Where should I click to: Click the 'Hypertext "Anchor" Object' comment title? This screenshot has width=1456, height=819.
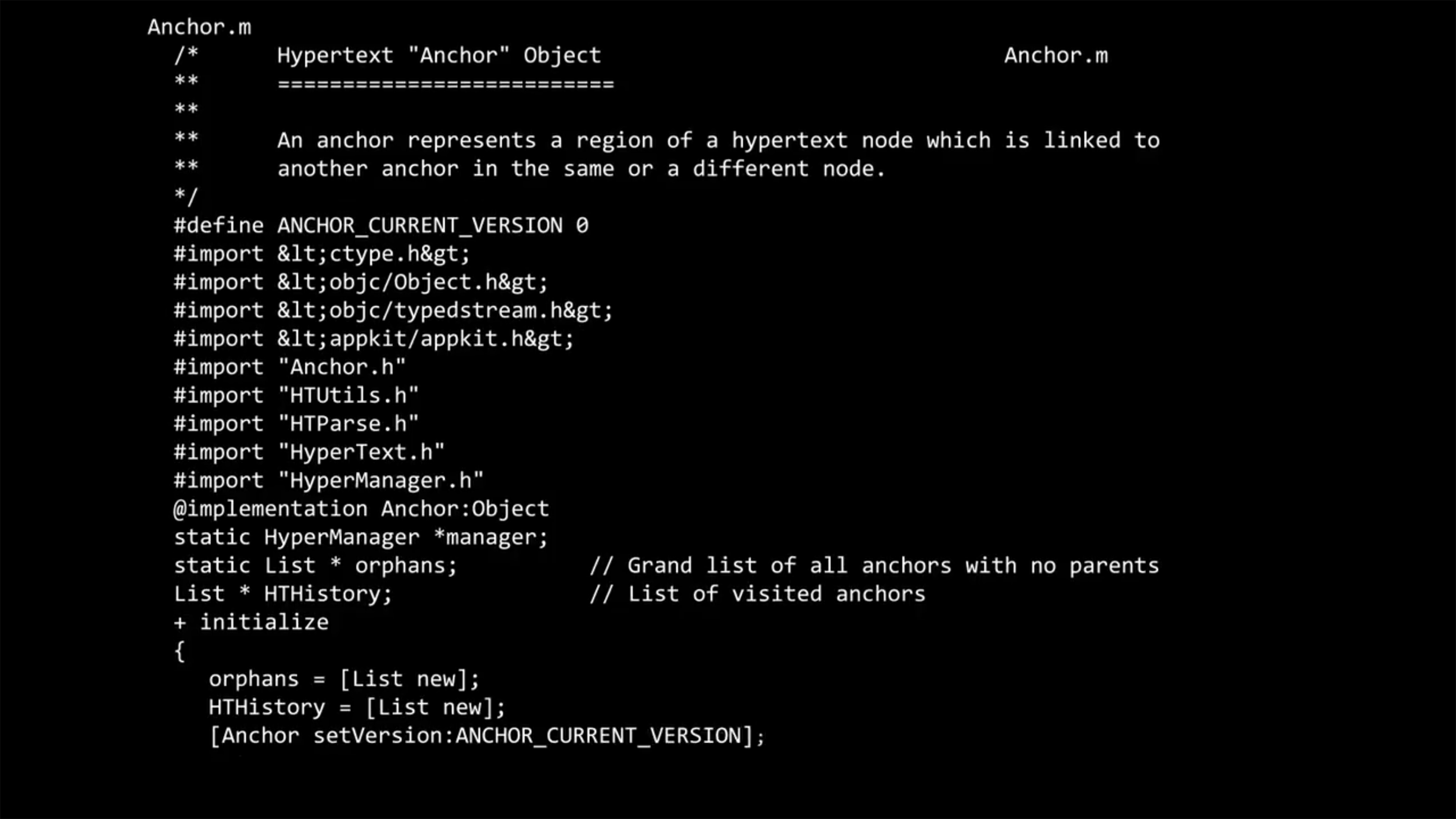439,56
